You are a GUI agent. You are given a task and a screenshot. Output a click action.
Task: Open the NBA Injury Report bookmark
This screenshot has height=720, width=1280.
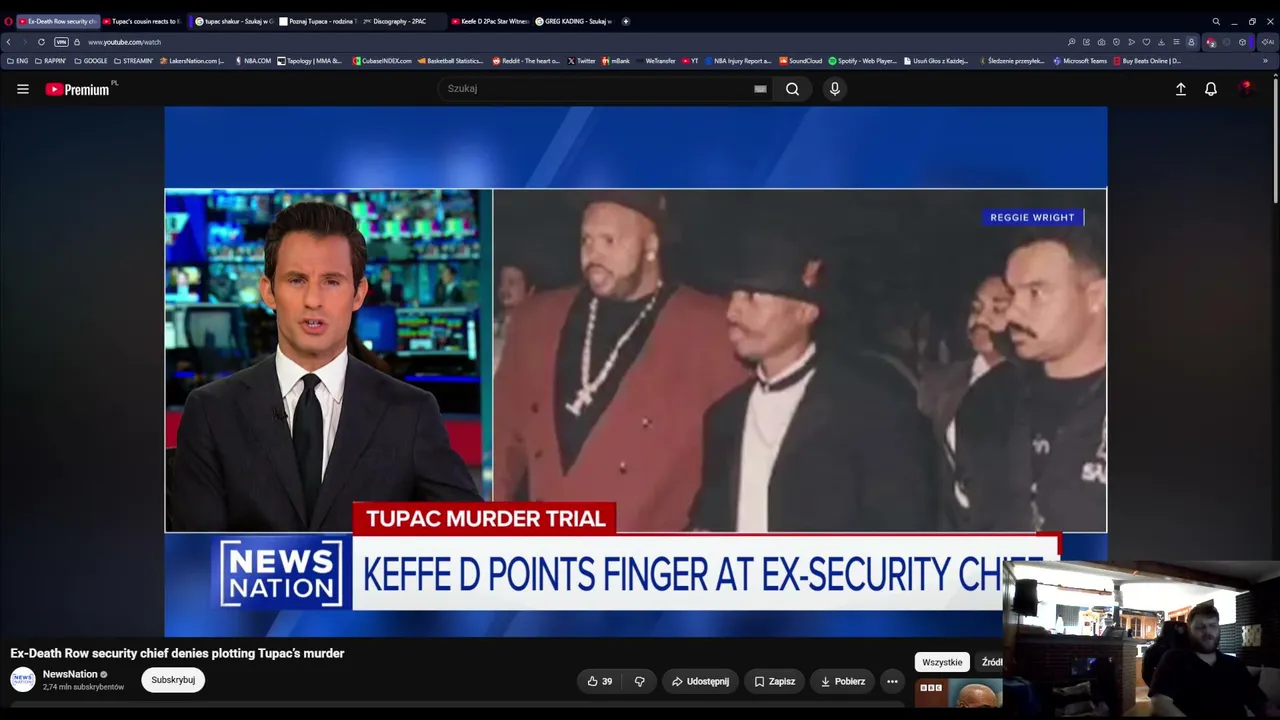tap(738, 61)
